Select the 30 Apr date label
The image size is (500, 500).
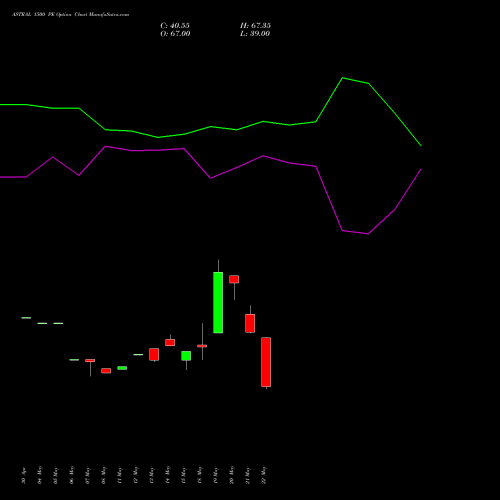click(x=23, y=476)
